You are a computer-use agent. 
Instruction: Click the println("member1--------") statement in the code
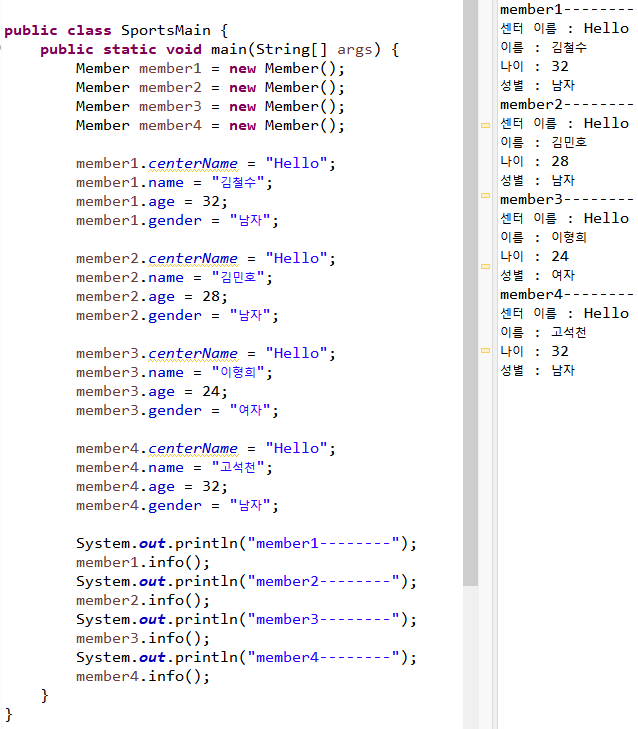coord(246,543)
